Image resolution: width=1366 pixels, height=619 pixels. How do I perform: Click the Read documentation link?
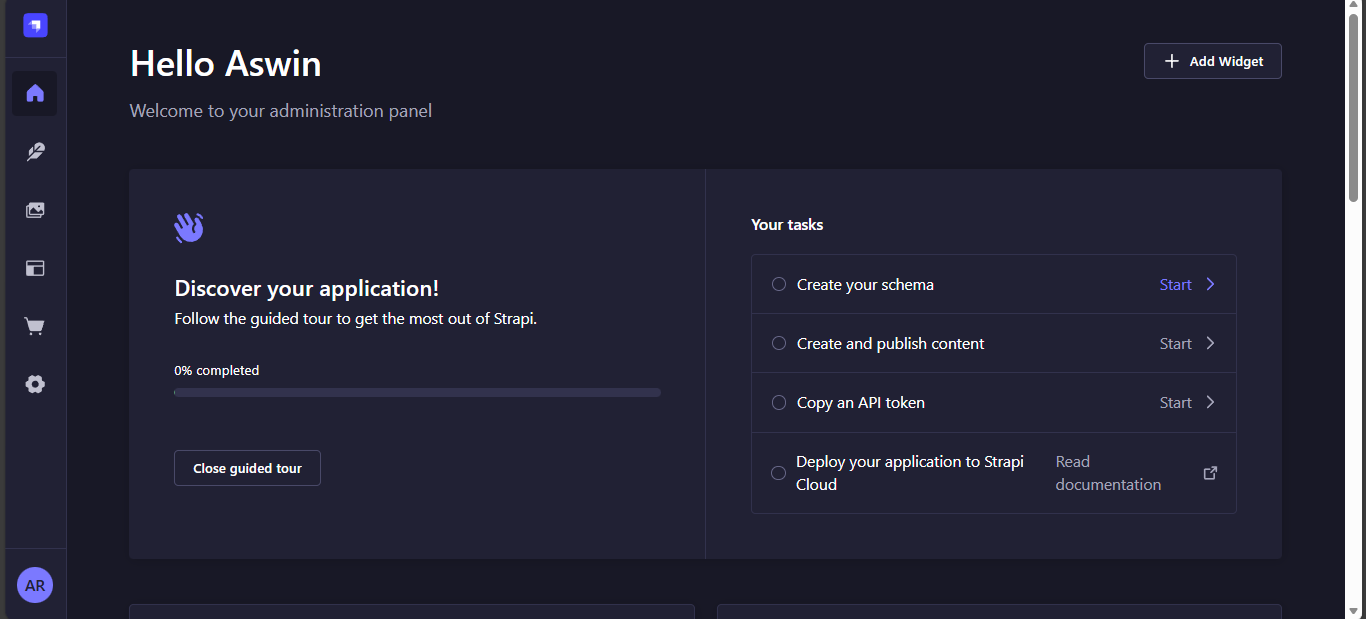click(1108, 473)
